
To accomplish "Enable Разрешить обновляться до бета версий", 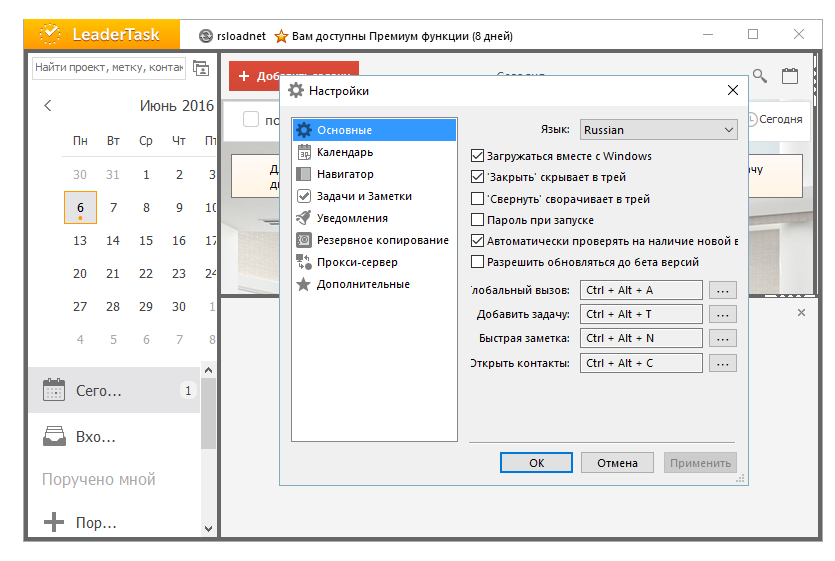I will click(478, 262).
